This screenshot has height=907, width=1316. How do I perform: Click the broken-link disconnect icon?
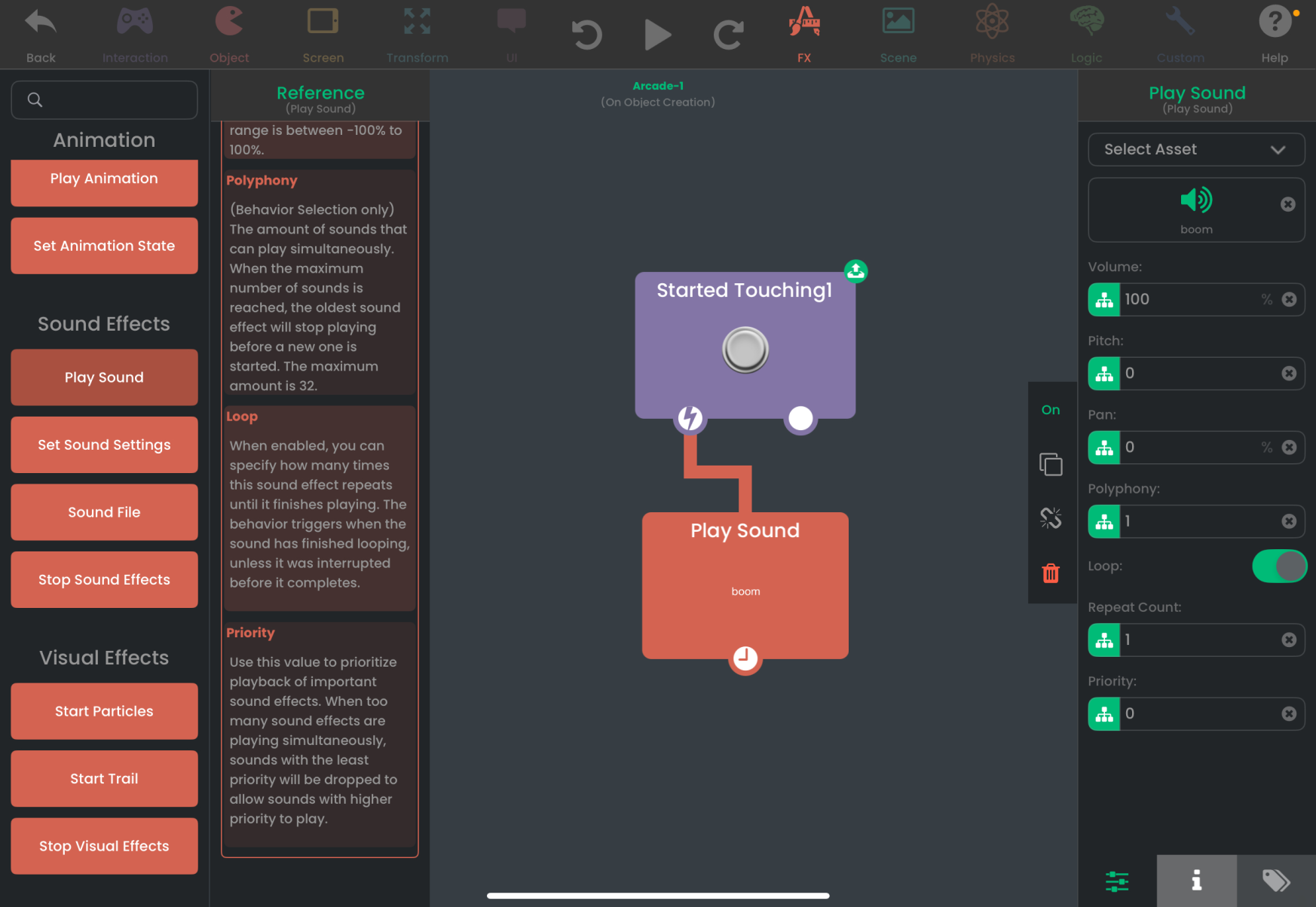pyautogui.click(x=1051, y=518)
